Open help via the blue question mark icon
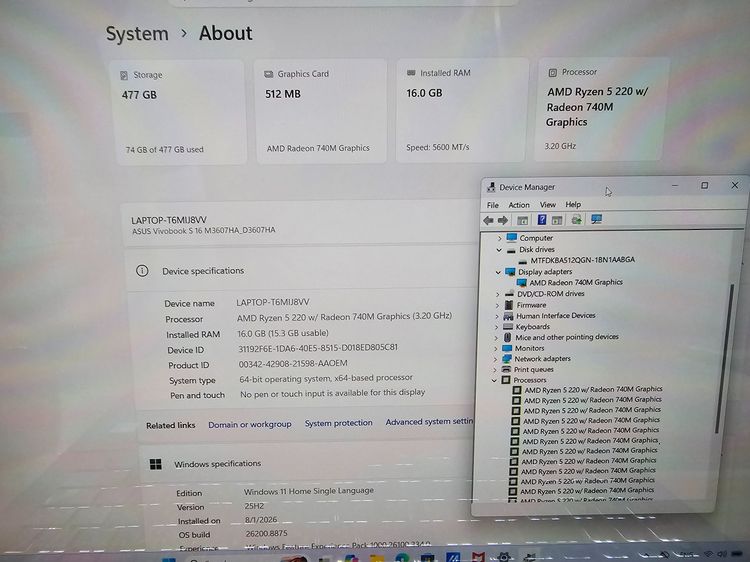This screenshot has width=750, height=562. [541, 220]
